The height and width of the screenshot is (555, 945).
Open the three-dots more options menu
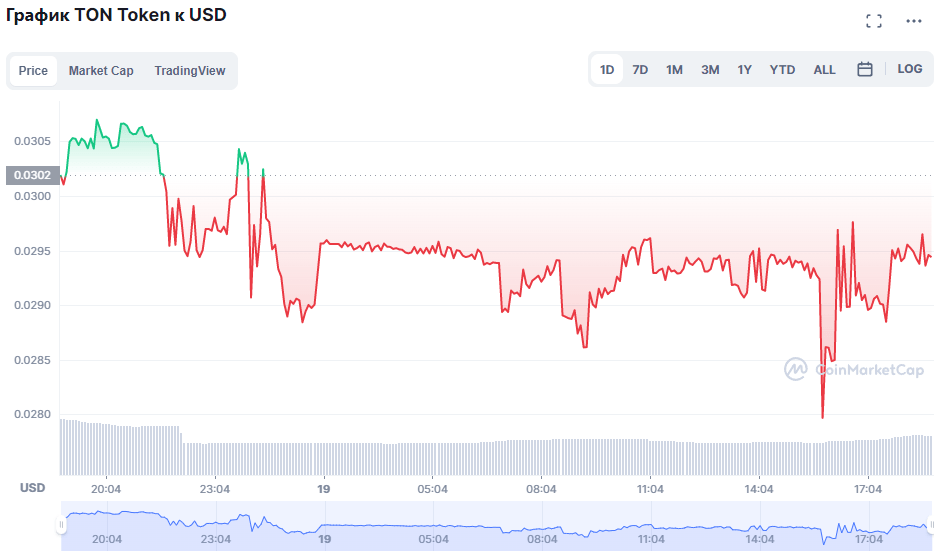click(x=914, y=21)
